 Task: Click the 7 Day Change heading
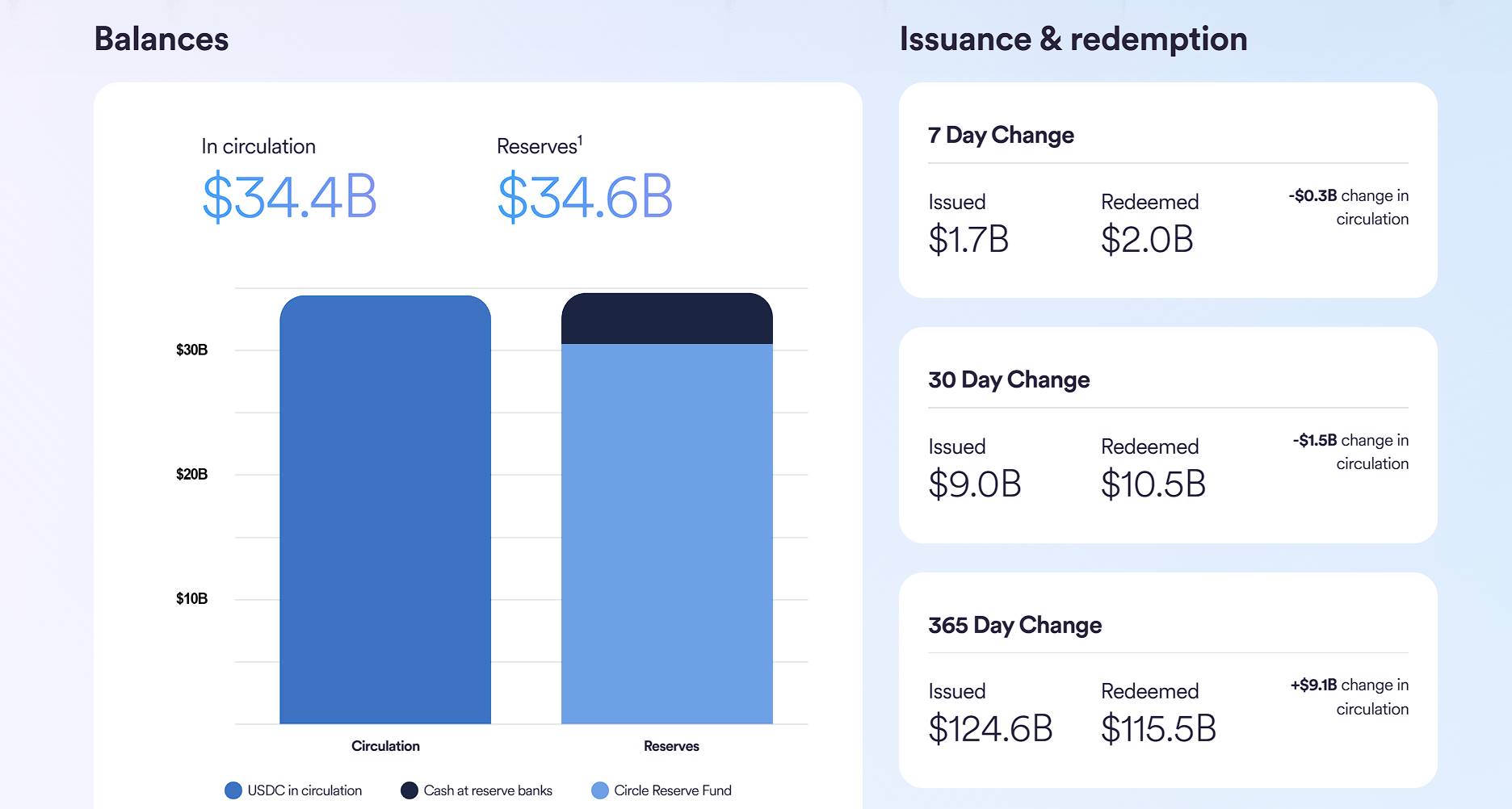pos(1001,135)
